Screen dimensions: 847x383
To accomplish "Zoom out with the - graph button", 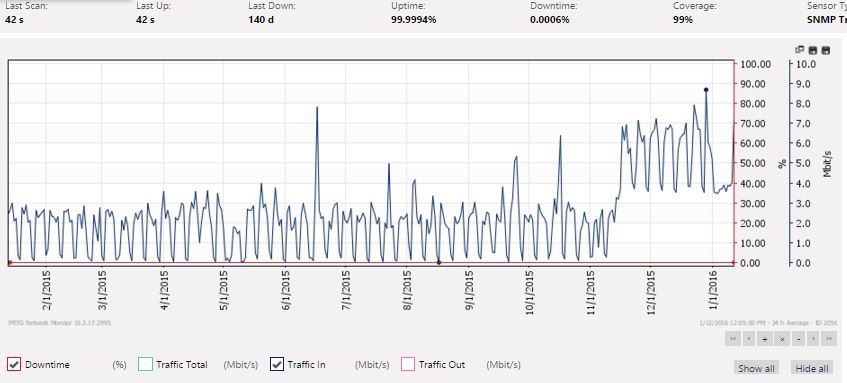I will click(x=797, y=339).
